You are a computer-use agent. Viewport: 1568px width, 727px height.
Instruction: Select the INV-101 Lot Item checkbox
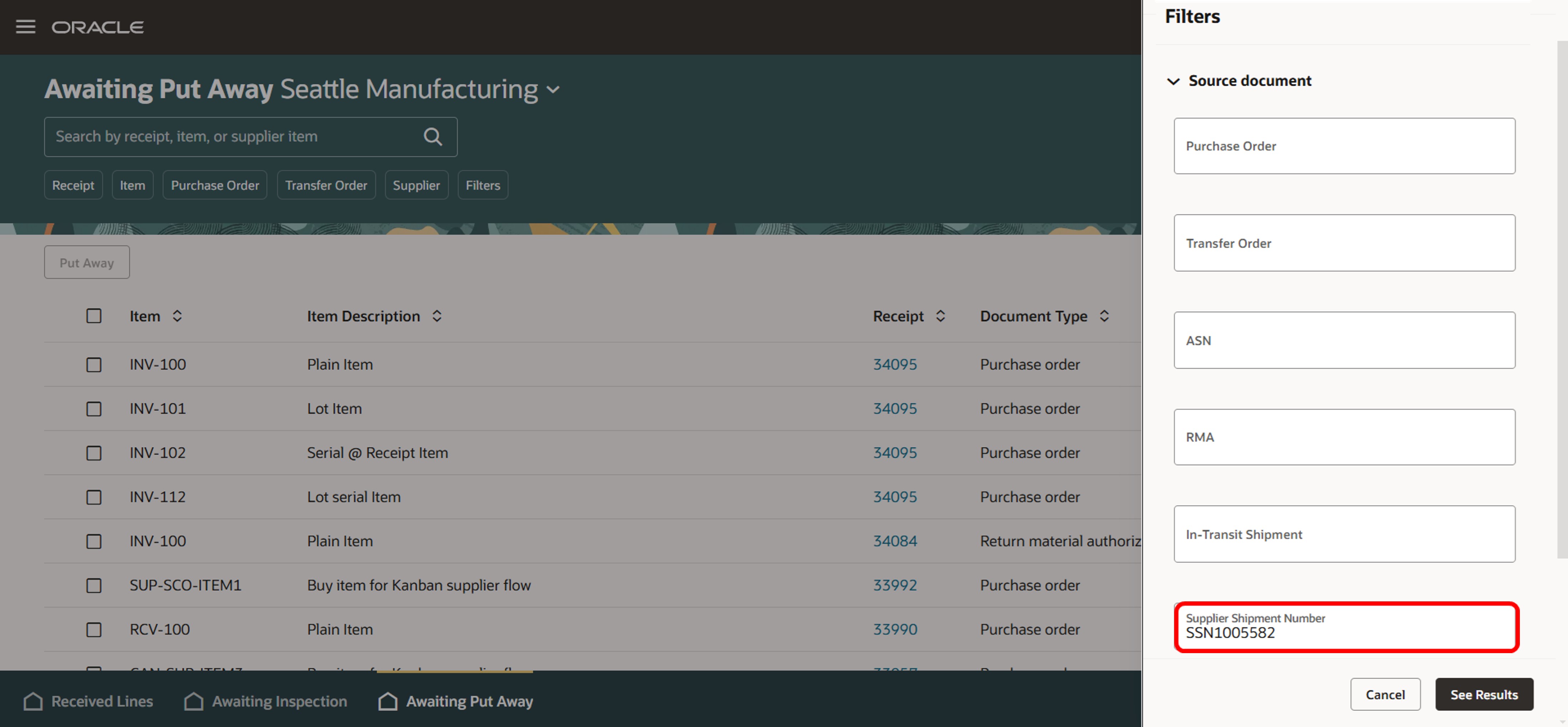click(x=94, y=409)
